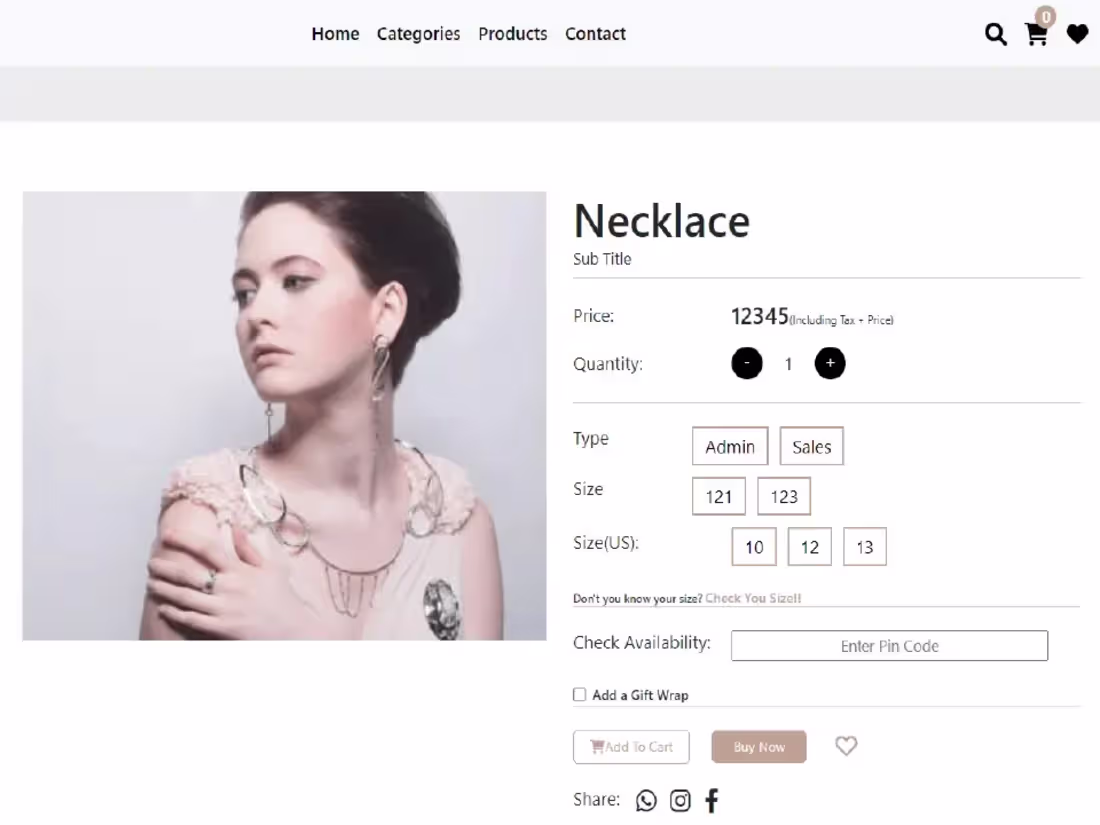The width and height of the screenshot is (1100, 825).
Task: Open the Check You Size link
Action: click(752, 597)
